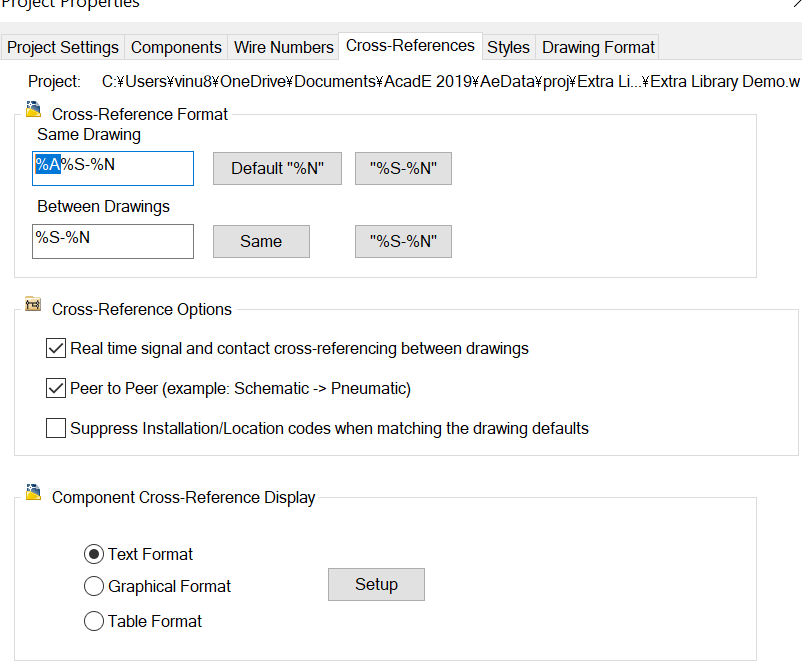Click the Same button for Between Drawings
Image resolution: width=802 pixels, height=672 pixels.
pos(261,241)
